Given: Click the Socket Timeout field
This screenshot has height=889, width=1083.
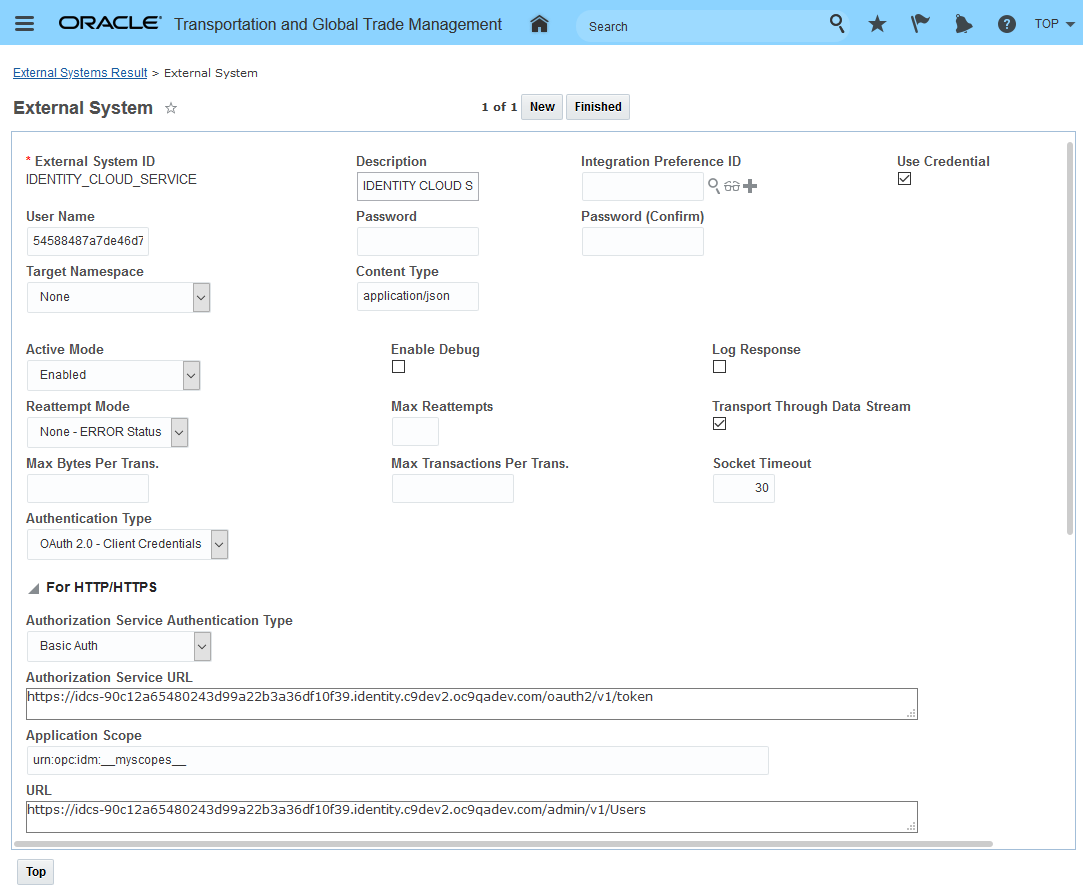Looking at the screenshot, I should (x=744, y=488).
